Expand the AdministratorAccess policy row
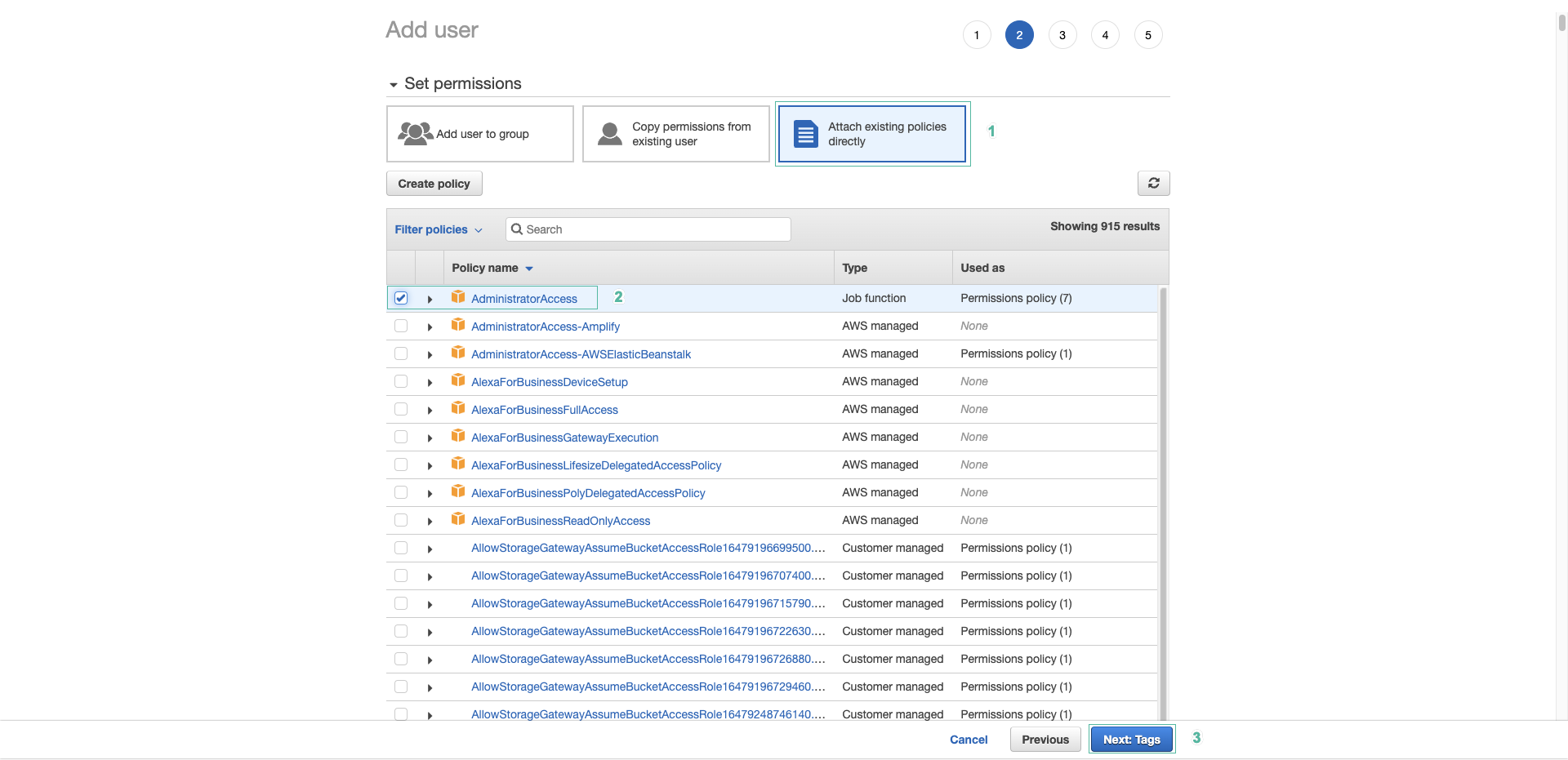The width and height of the screenshot is (1568, 760). pyautogui.click(x=430, y=300)
